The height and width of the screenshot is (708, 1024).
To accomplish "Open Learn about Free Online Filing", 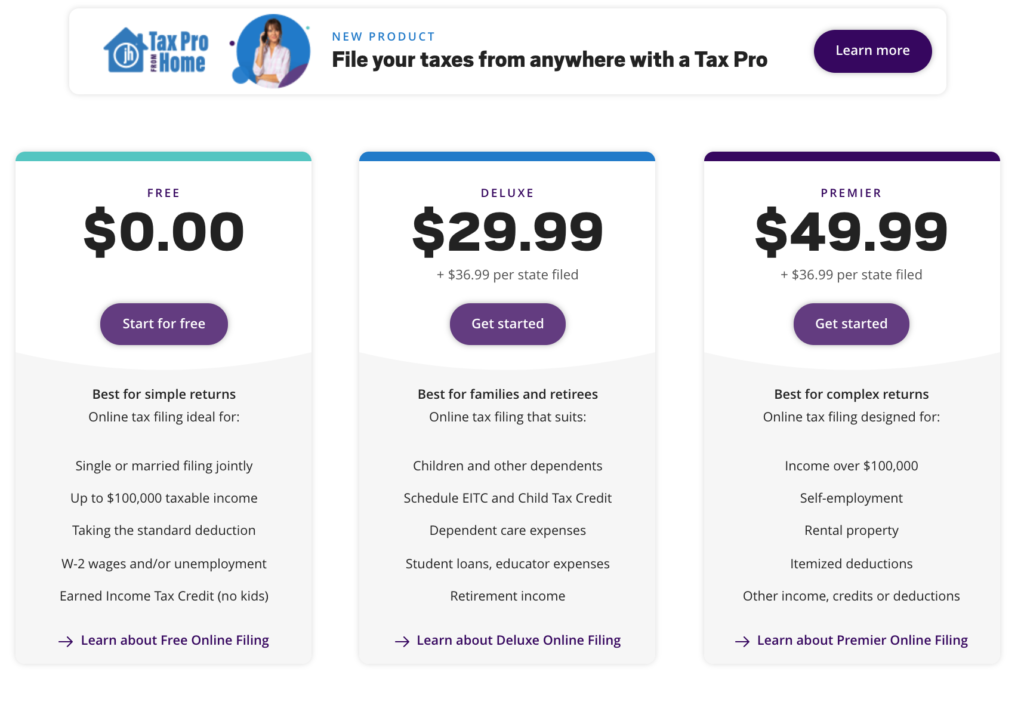I will click(175, 640).
